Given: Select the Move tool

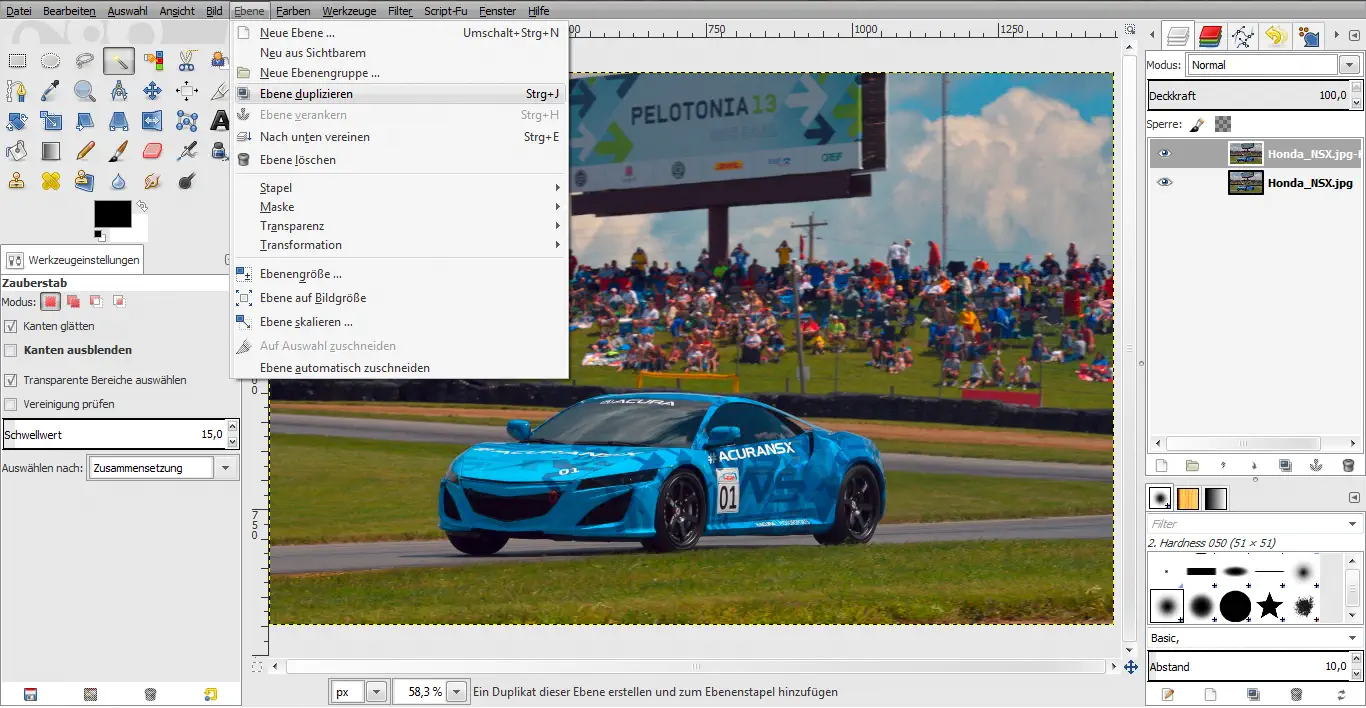Looking at the screenshot, I should pyautogui.click(x=152, y=91).
